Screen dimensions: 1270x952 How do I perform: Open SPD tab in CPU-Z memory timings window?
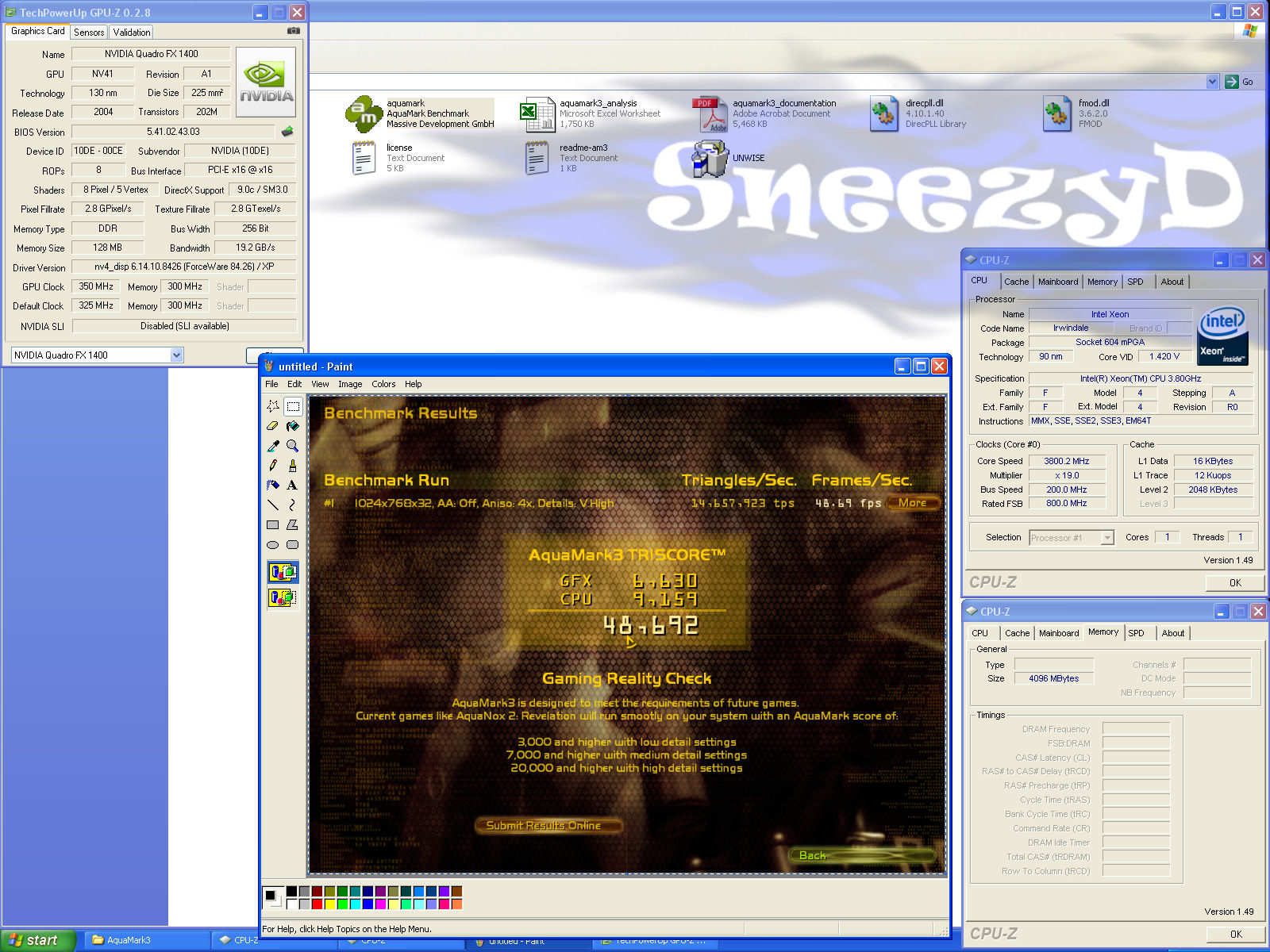click(x=1136, y=633)
